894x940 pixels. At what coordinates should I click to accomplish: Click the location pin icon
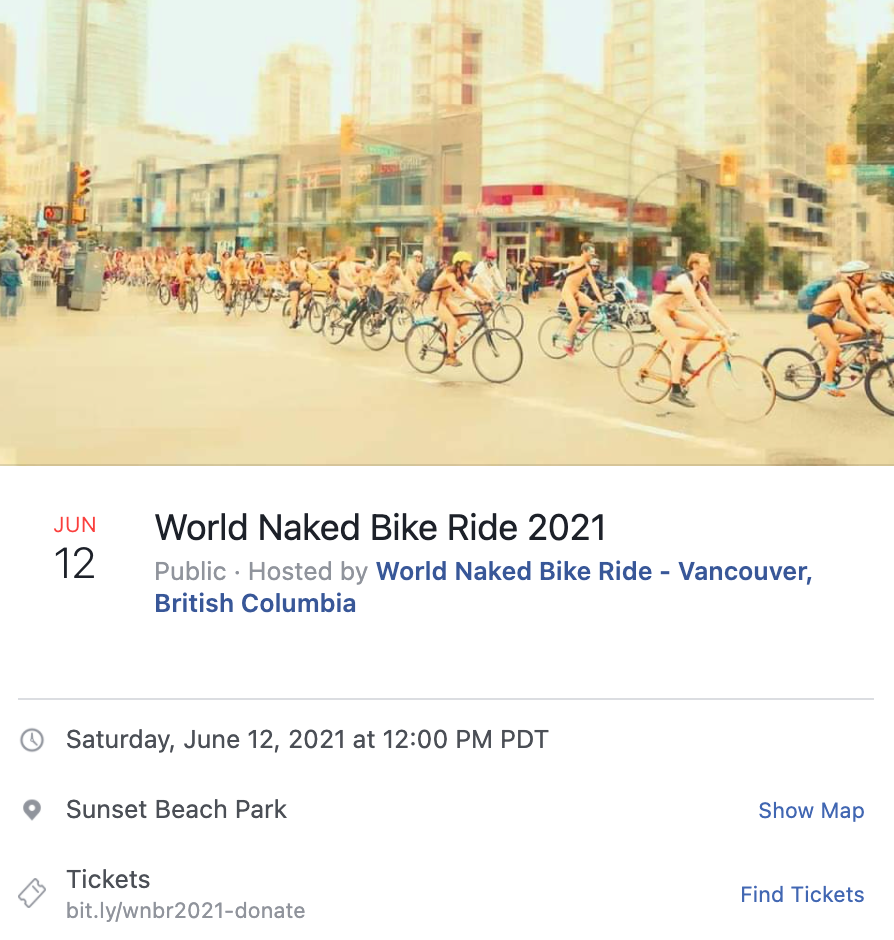32,810
